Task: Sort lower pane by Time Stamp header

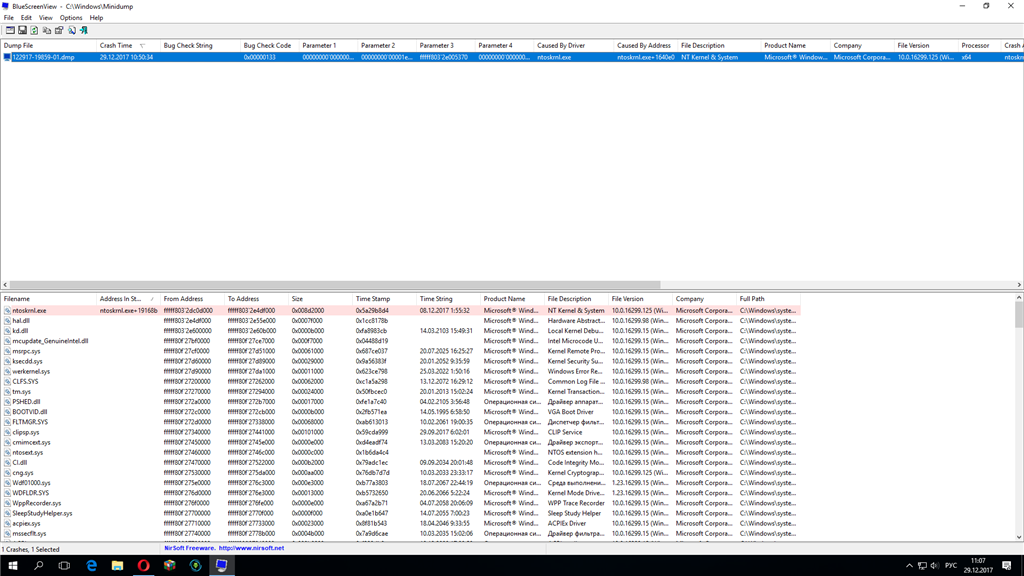Action: 384,299
